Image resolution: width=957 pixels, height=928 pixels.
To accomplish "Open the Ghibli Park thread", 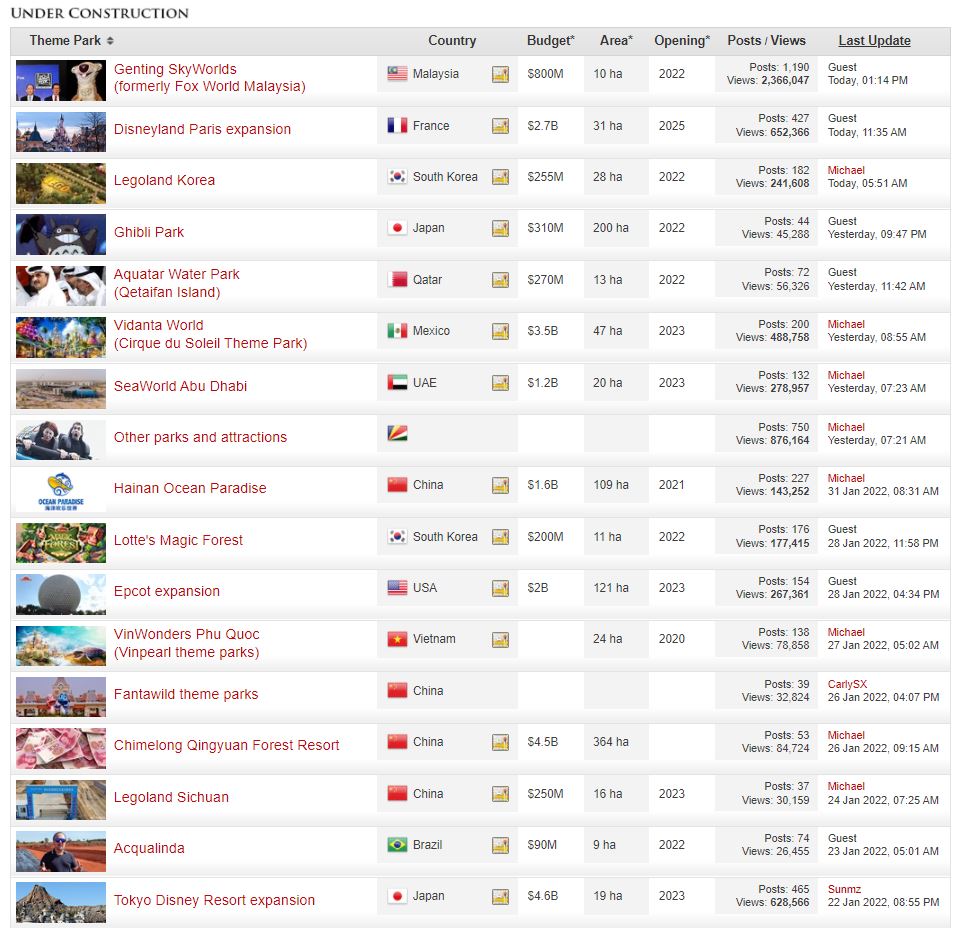I will (x=149, y=232).
